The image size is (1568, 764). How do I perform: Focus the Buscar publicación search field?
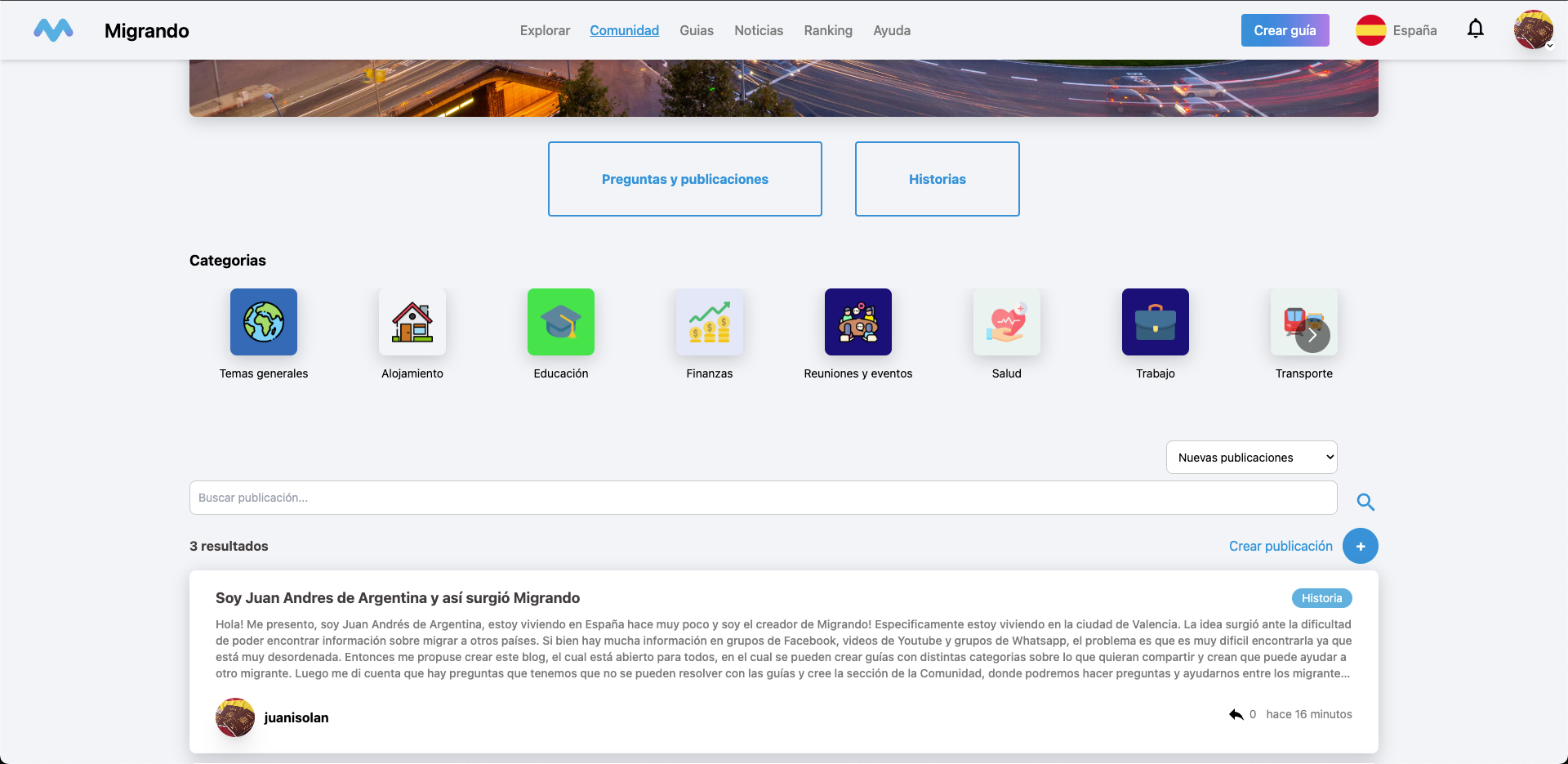click(x=764, y=498)
